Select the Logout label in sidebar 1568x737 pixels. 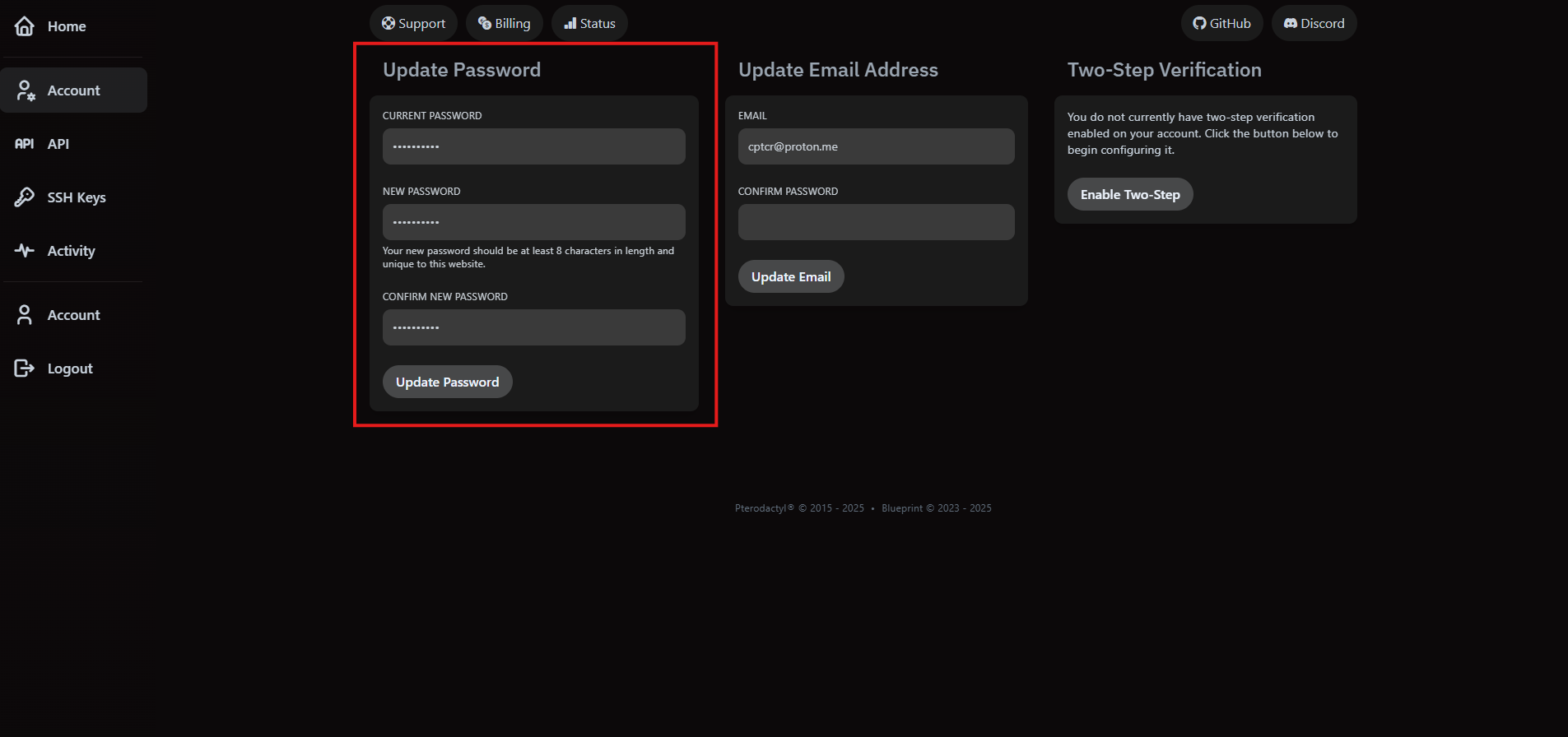click(x=70, y=368)
